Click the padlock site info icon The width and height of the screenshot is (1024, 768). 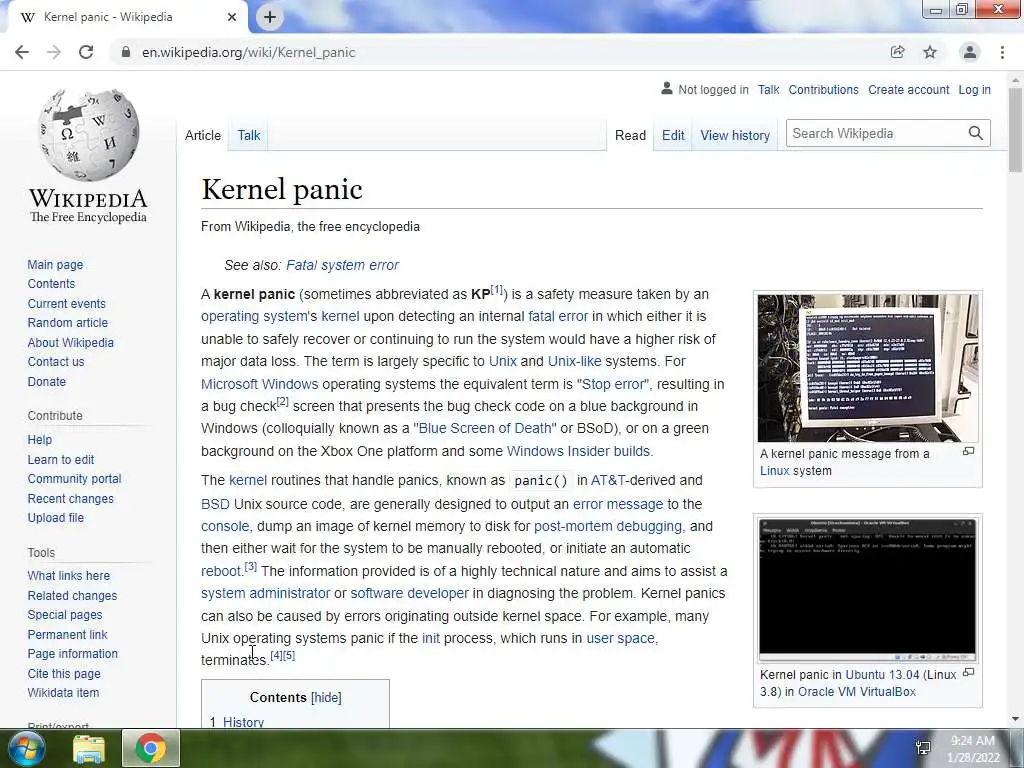[126, 52]
